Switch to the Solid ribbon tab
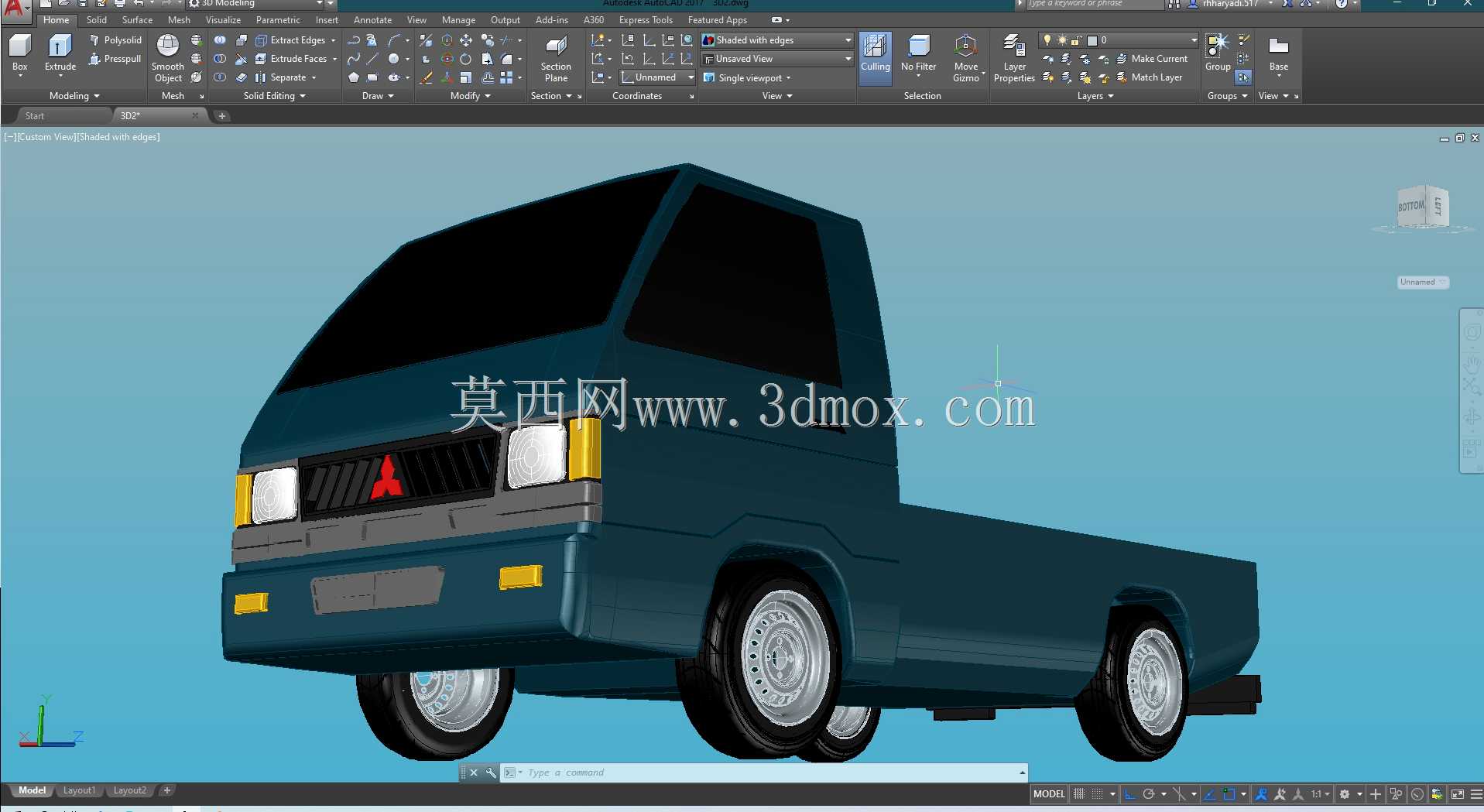1484x812 pixels. coord(97,20)
